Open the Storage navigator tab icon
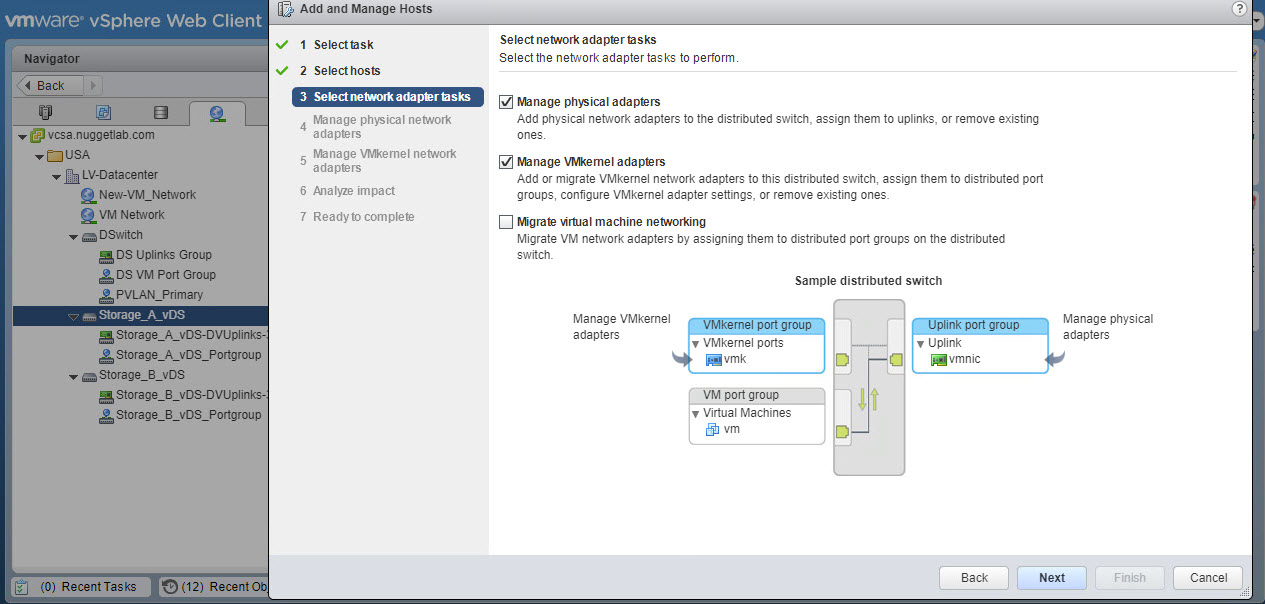This screenshot has width=1265, height=604. click(x=161, y=112)
